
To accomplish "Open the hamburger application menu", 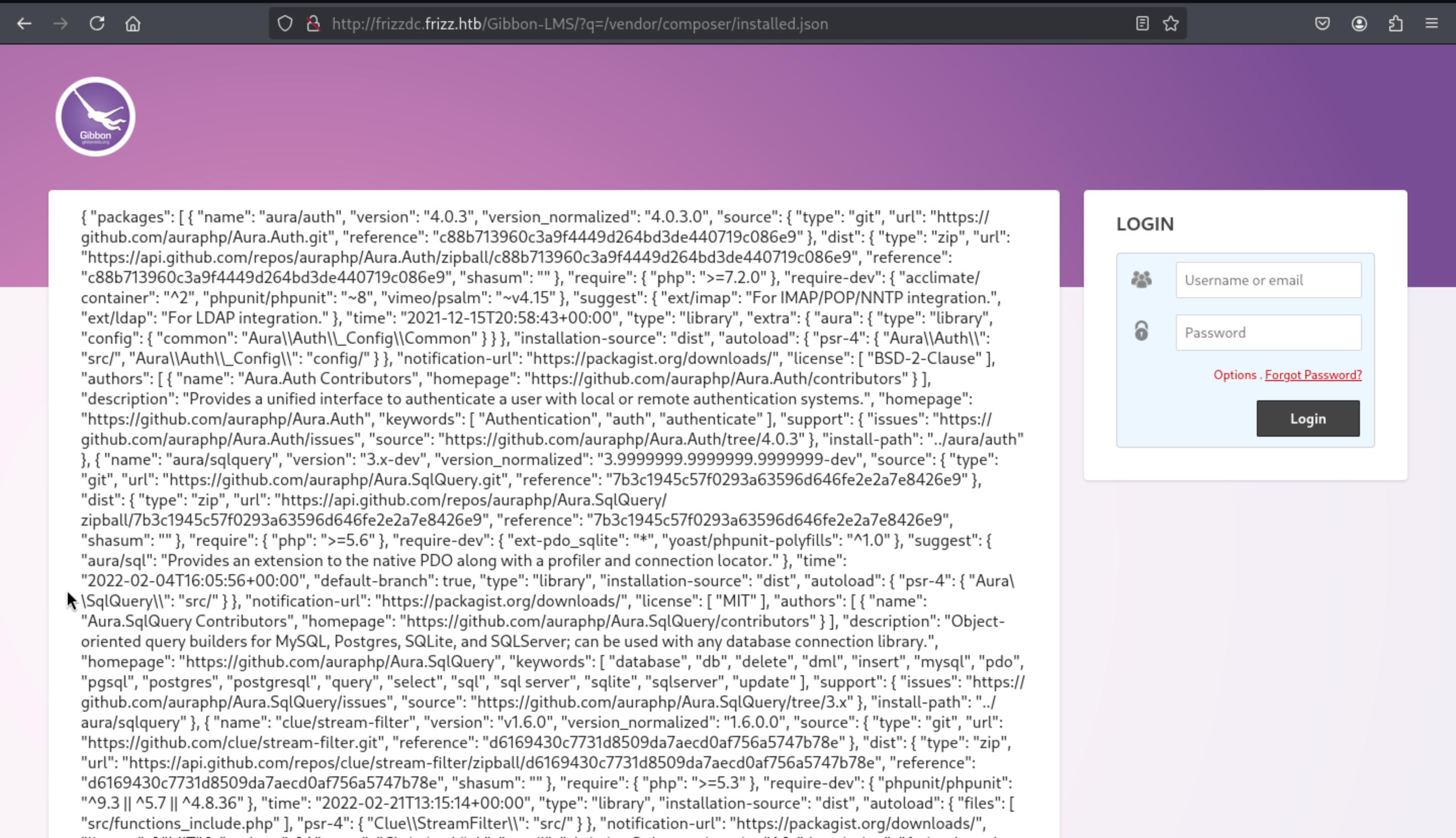I will pyautogui.click(x=1432, y=24).
